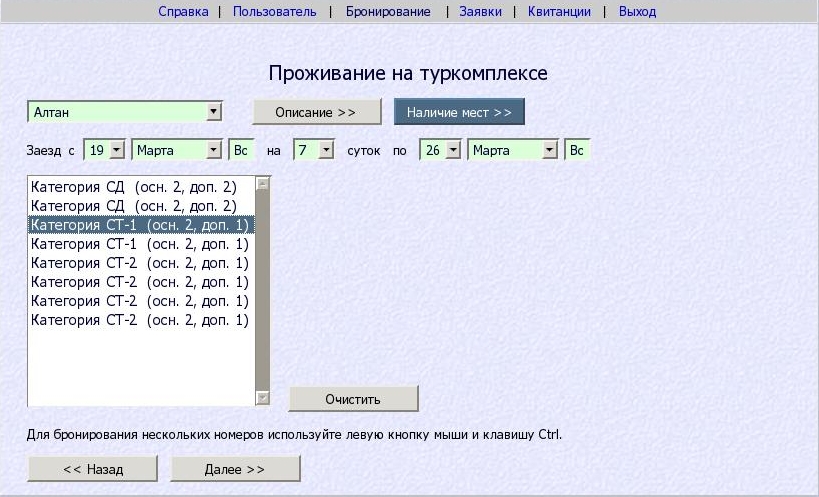Proceed with the Далее >> button

[235, 469]
